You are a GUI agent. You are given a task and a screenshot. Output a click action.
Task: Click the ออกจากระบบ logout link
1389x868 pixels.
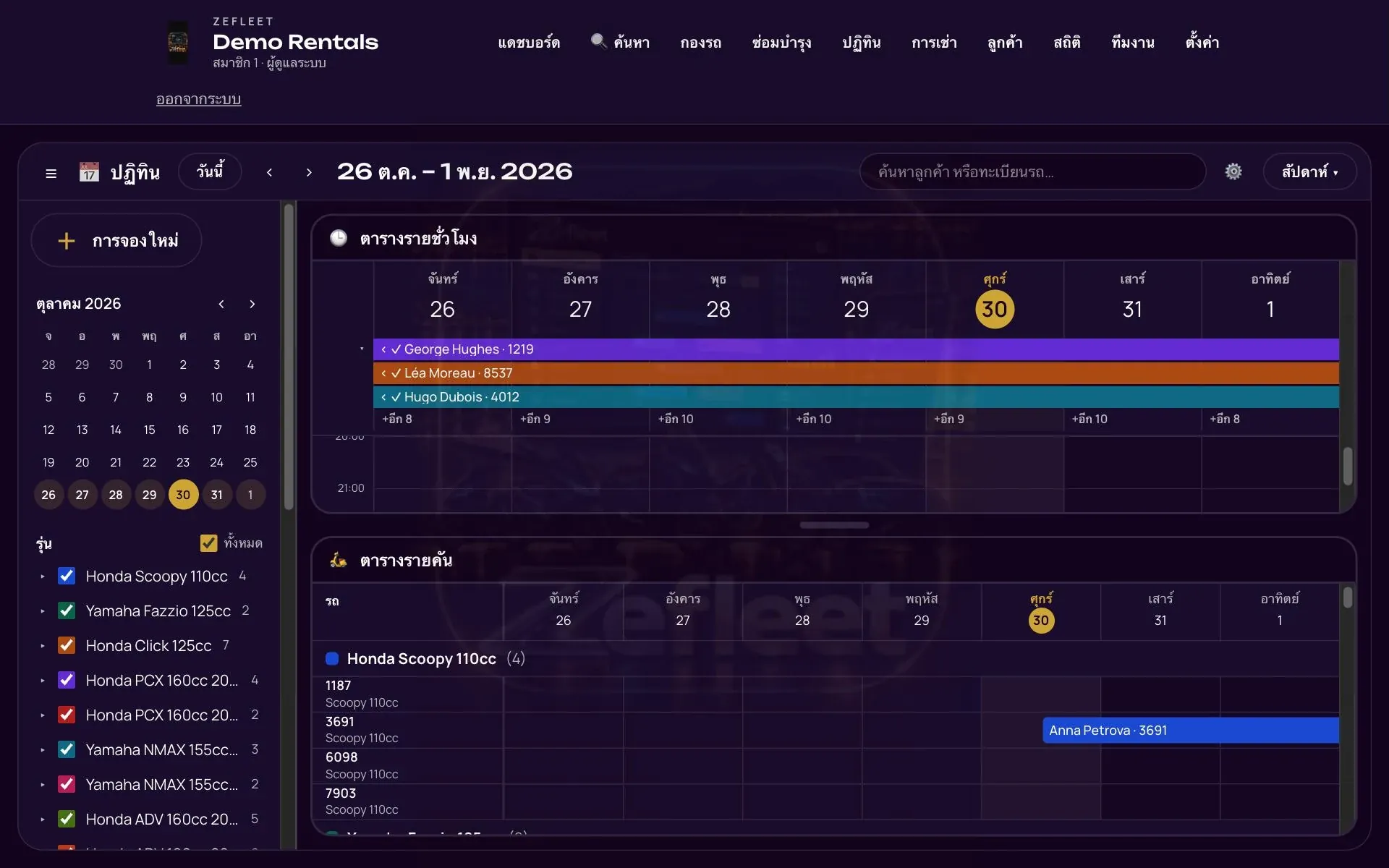pyautogui.click(x=198, y=99)
